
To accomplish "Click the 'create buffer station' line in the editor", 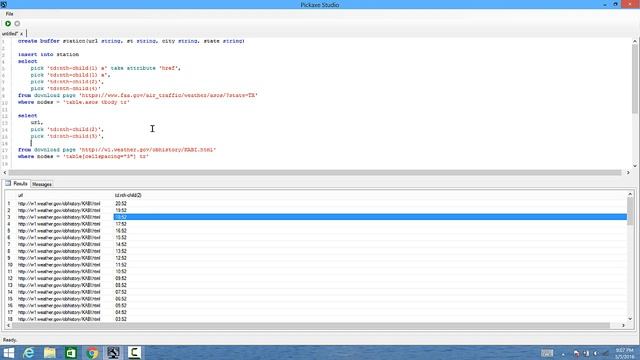I will (131, 41).
